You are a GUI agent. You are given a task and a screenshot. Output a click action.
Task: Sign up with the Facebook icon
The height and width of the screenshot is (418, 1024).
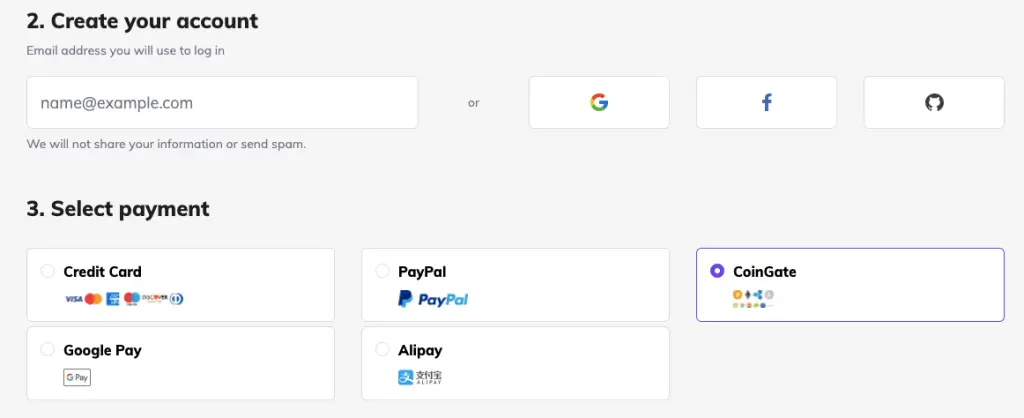pos(766,103)
